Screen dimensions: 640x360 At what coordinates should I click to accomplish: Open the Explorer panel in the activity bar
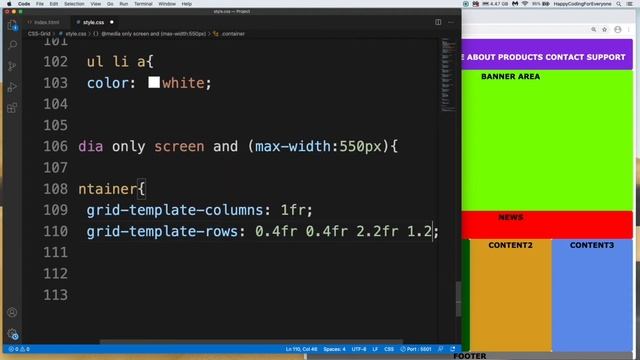pos(12,24)
